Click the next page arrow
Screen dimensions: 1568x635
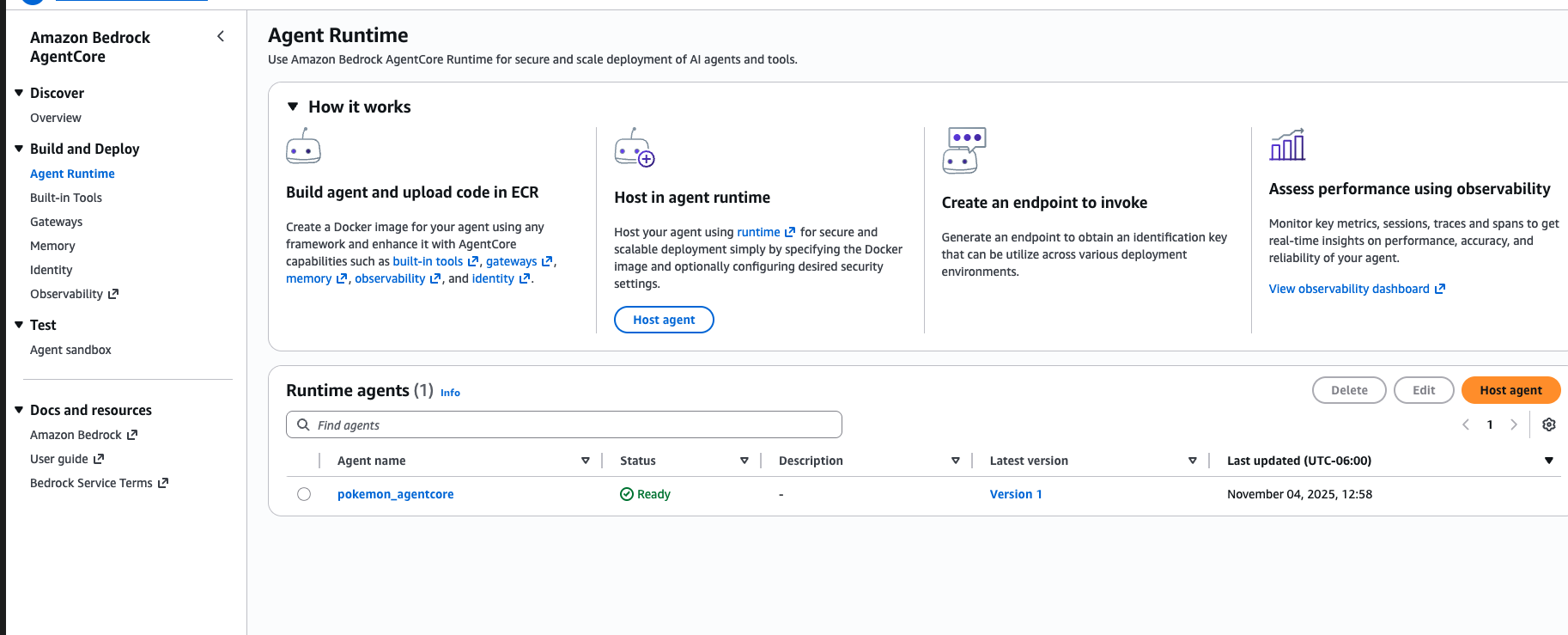click(x=1514, y=424)
